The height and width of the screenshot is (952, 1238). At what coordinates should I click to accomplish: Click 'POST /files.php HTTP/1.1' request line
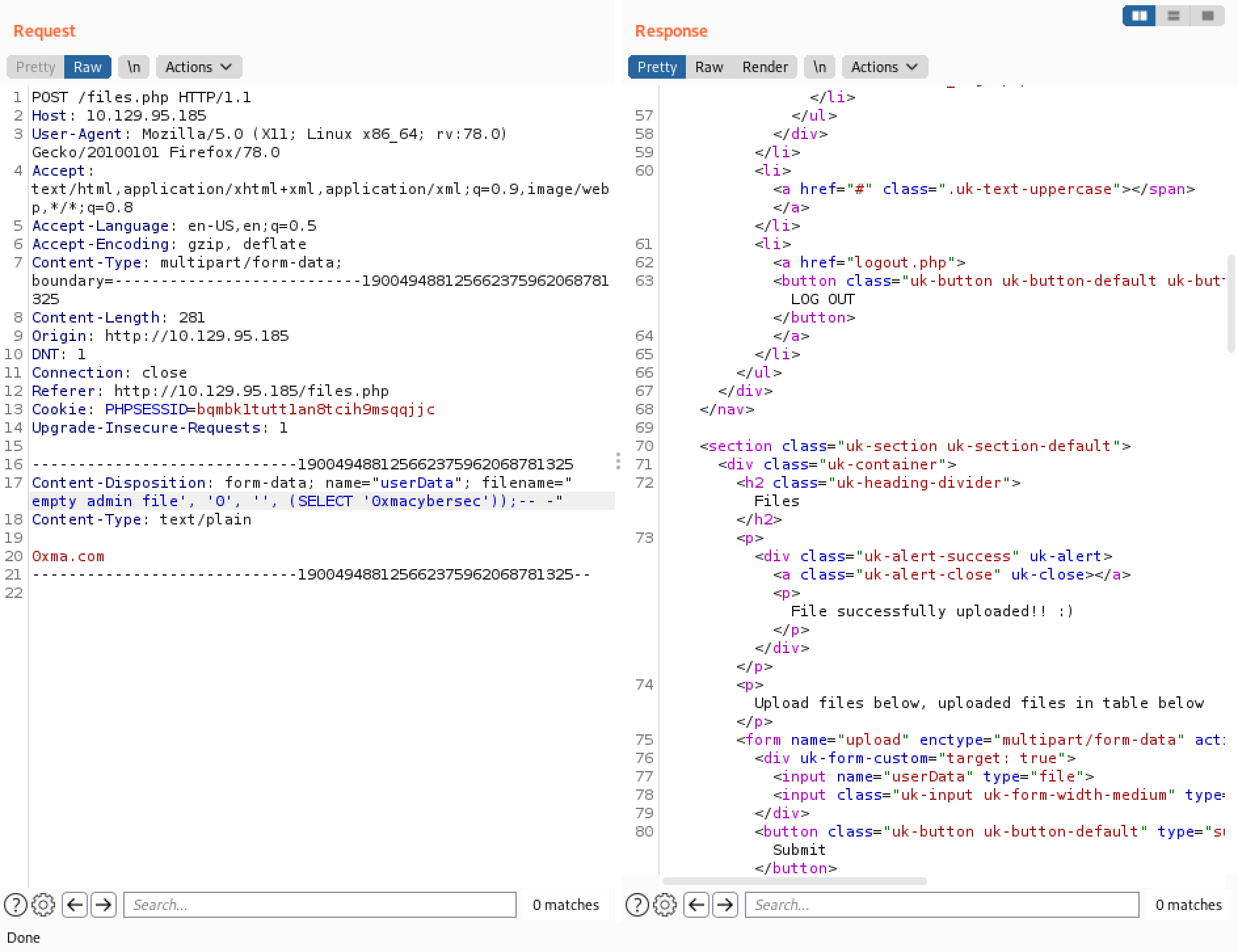142,97
